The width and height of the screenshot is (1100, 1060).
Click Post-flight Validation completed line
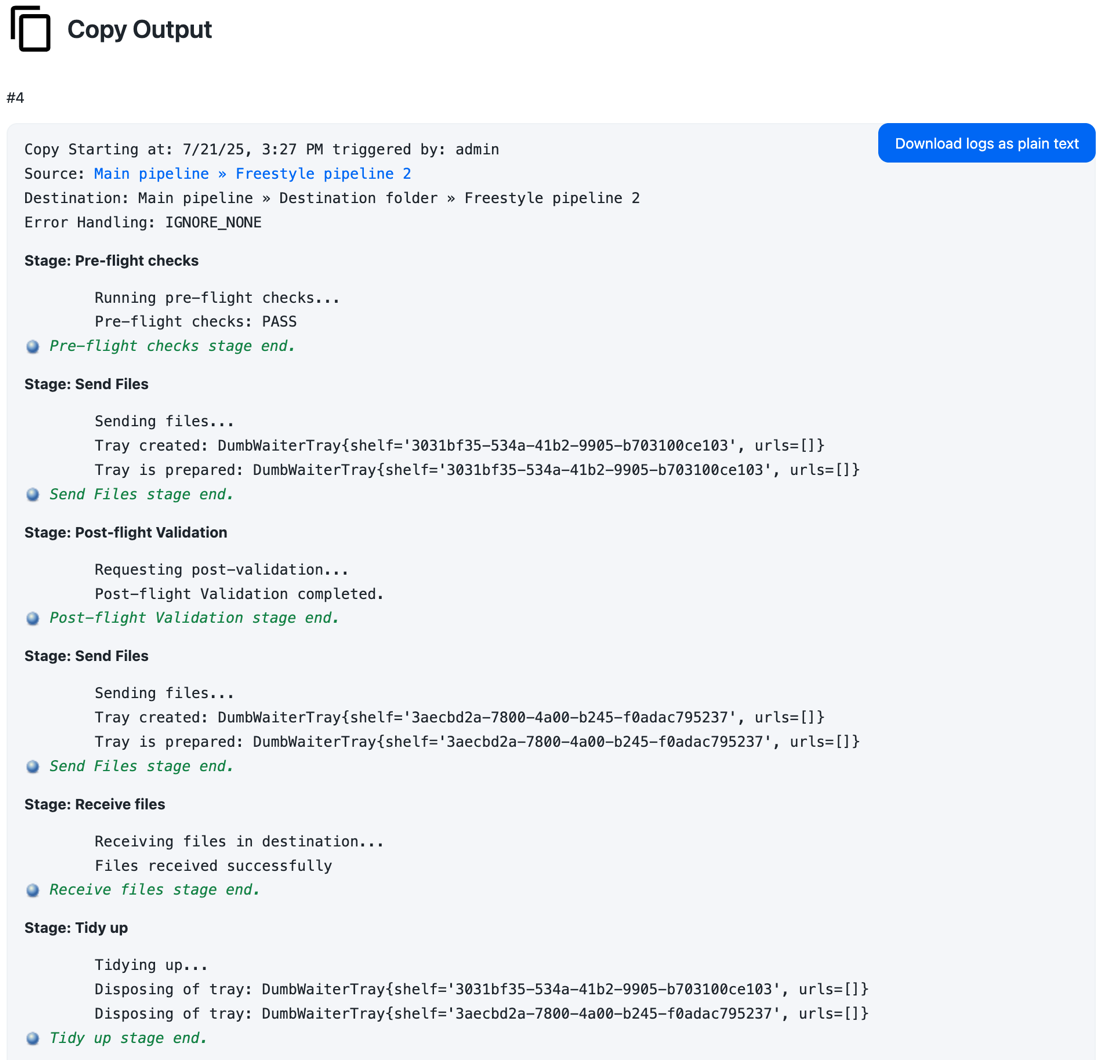tap(239, 593)
